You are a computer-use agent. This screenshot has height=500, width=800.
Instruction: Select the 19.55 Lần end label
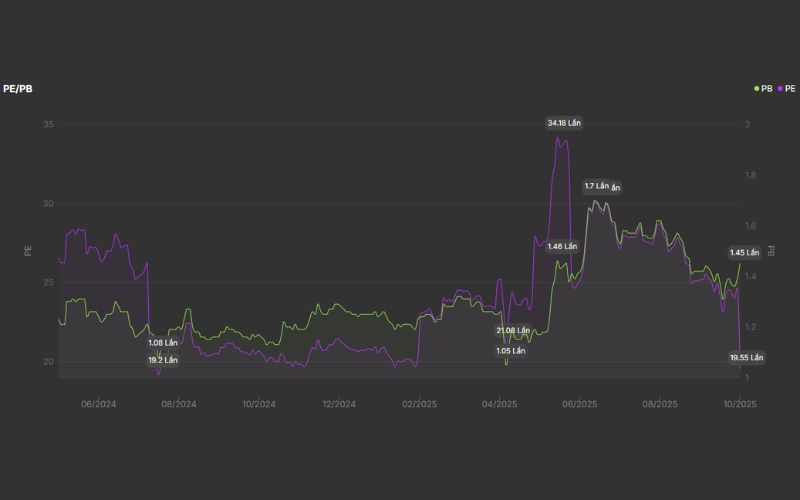[746, 357]
